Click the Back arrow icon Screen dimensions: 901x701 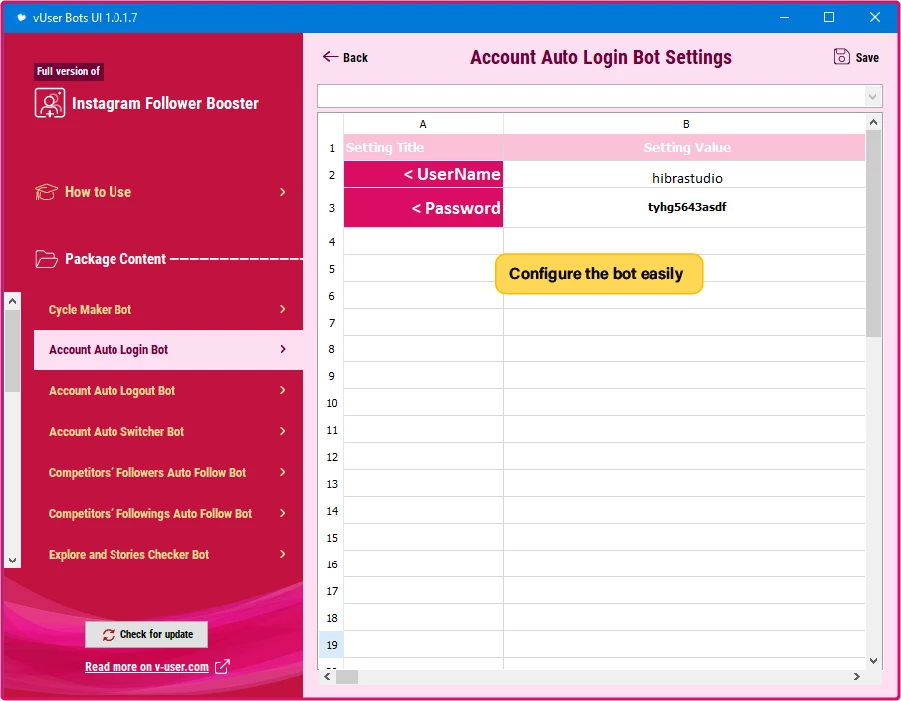[x=330, y=56]
